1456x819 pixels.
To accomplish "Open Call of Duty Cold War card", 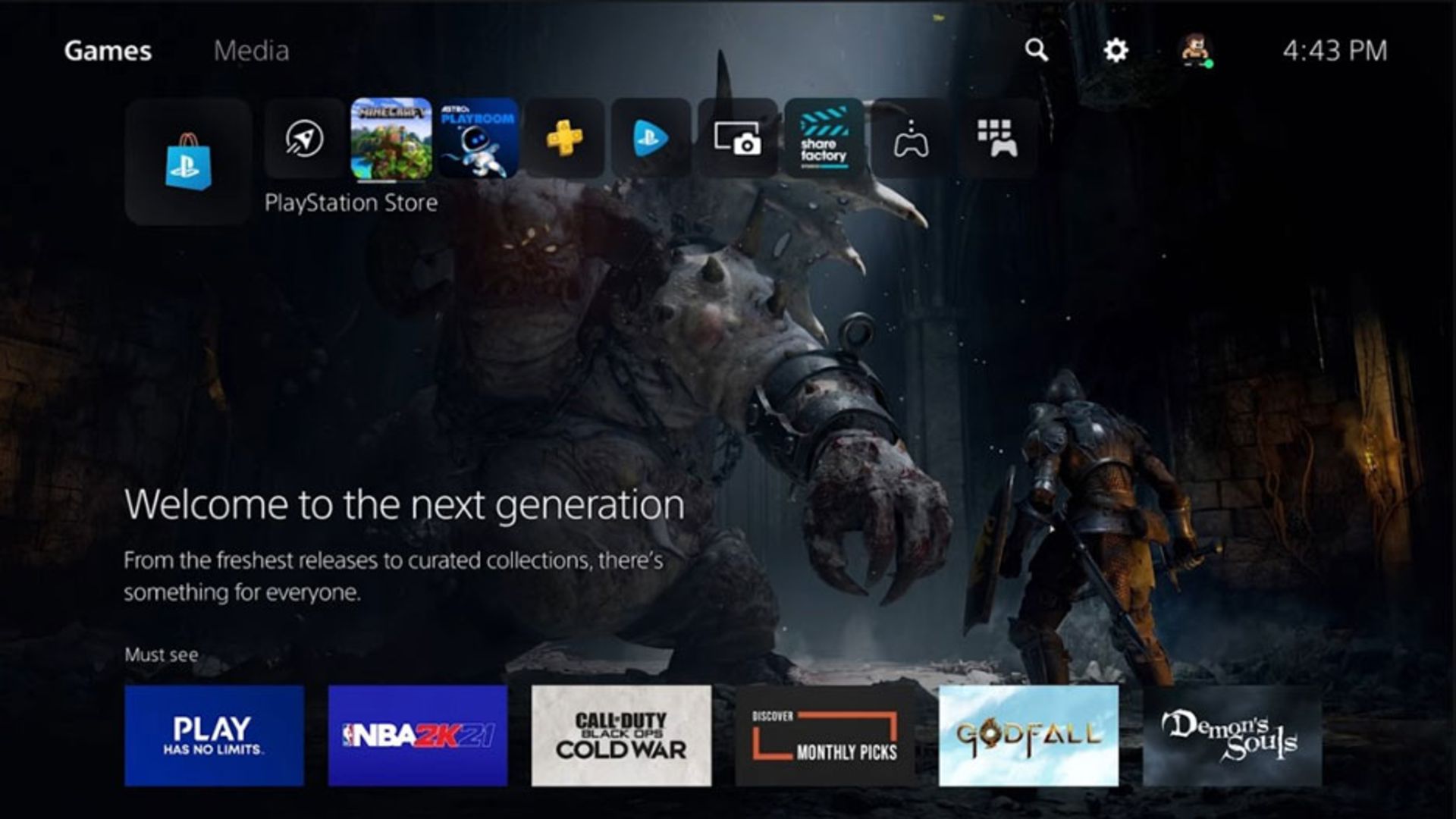I will (x=622, y=736).
